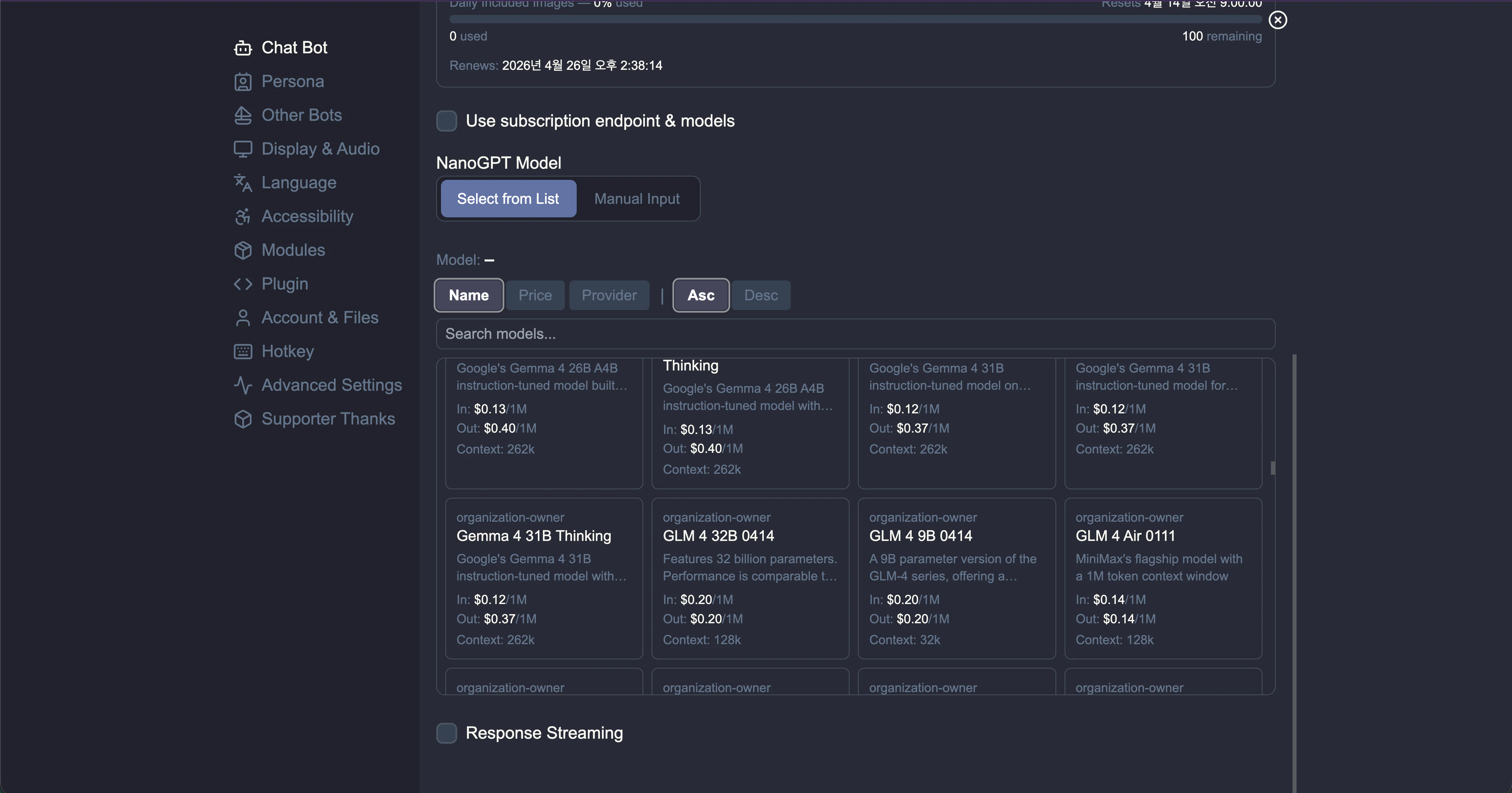Select the Language settings icon

243,183
